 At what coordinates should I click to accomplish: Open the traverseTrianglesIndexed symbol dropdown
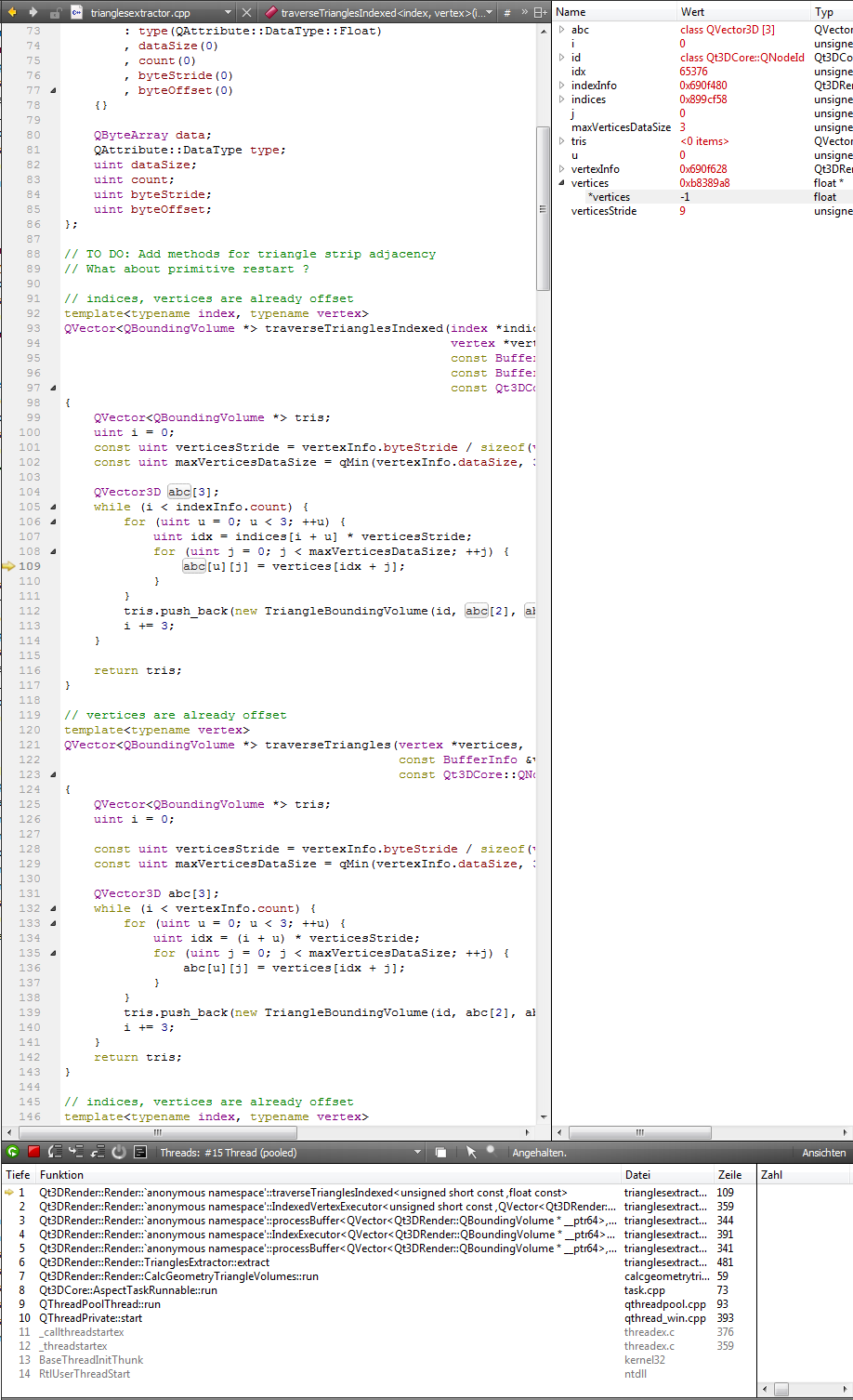click(490, 13)
